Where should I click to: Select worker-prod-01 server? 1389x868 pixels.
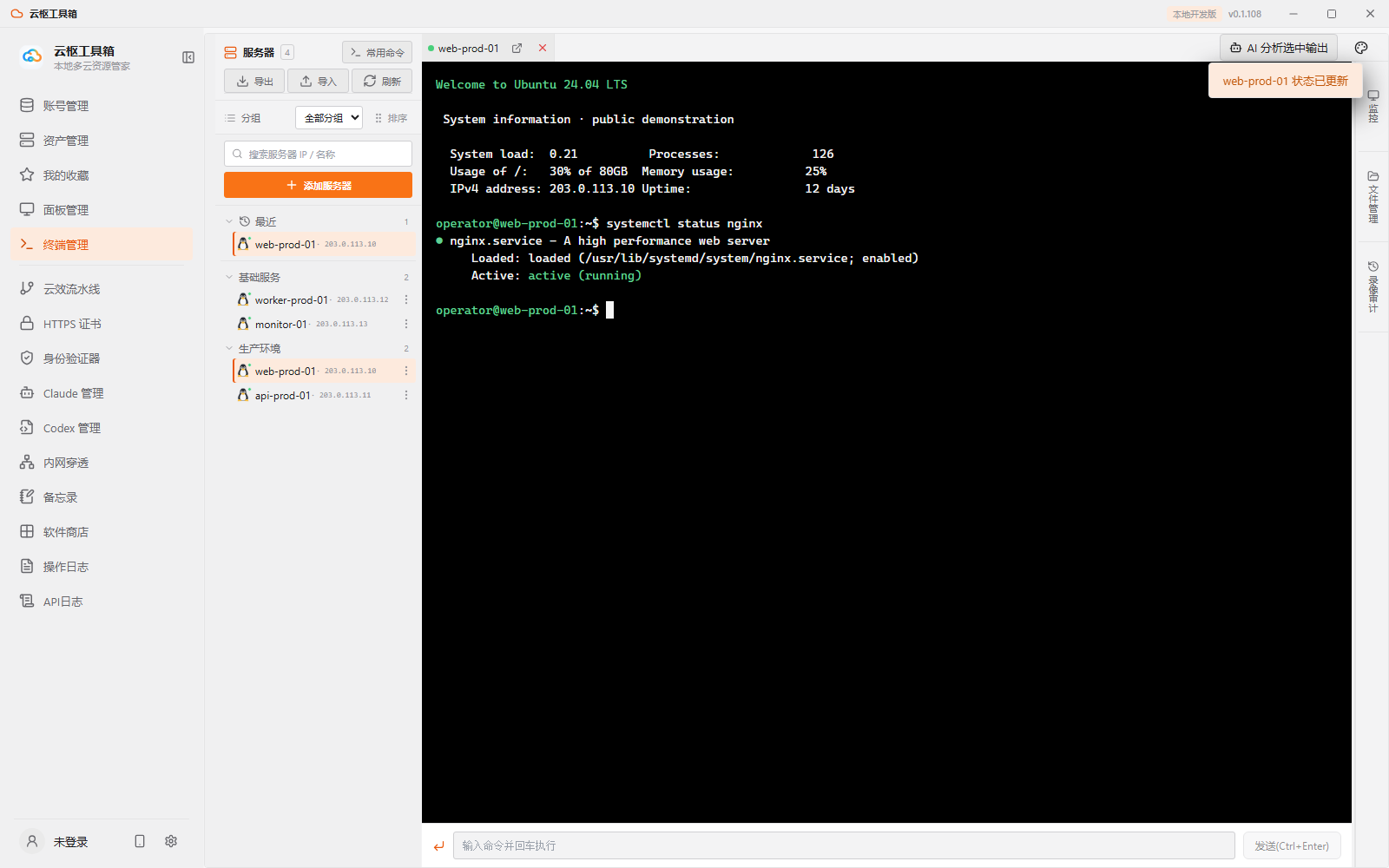[323, 299]
